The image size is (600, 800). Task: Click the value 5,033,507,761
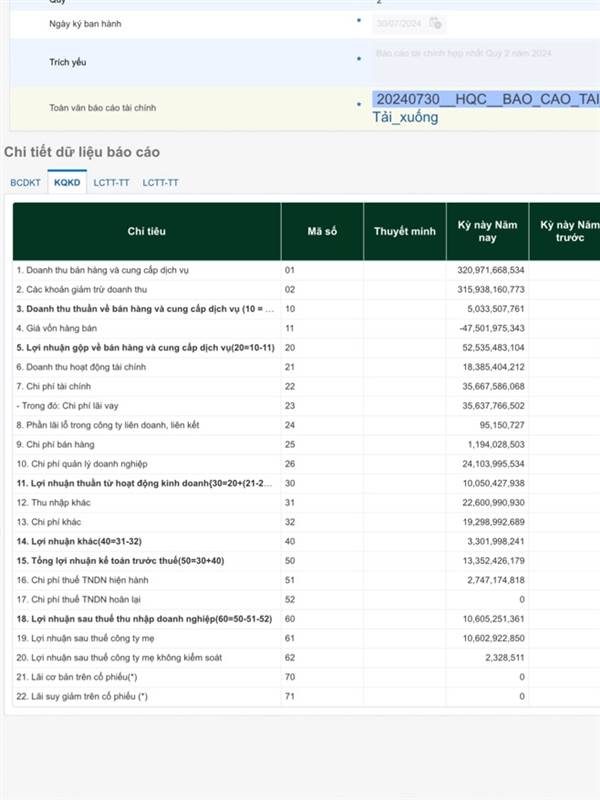(496, 309)
